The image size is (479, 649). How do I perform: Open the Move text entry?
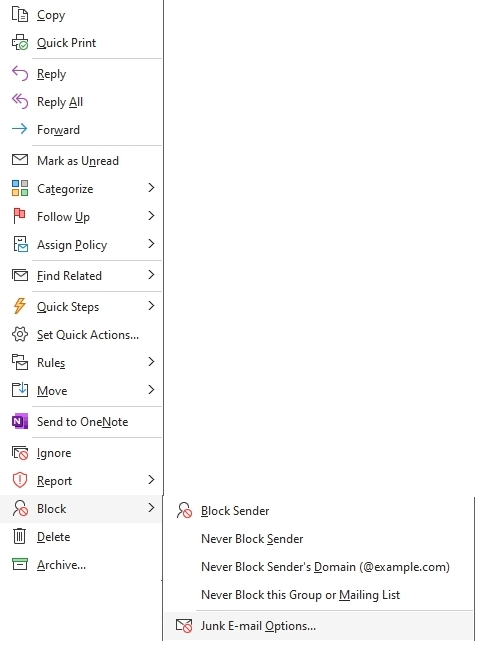(52, 391)
